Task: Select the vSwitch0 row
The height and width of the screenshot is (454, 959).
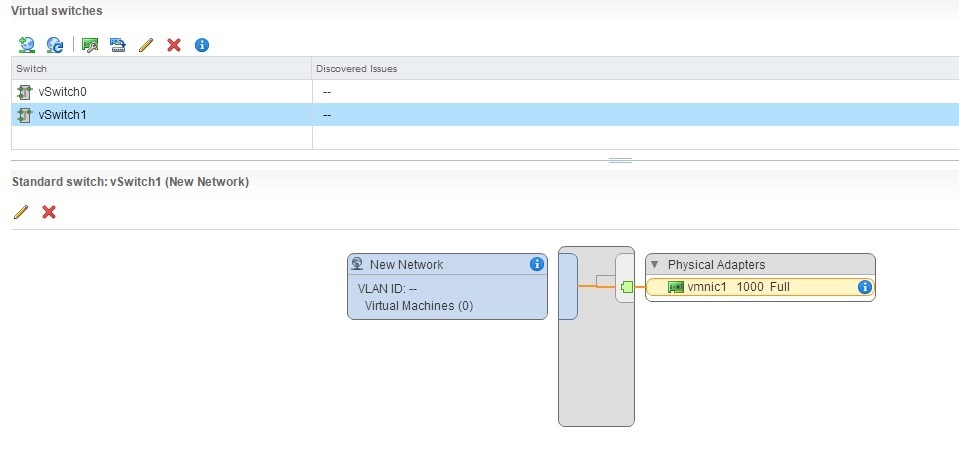Action: tap(485, 92)
